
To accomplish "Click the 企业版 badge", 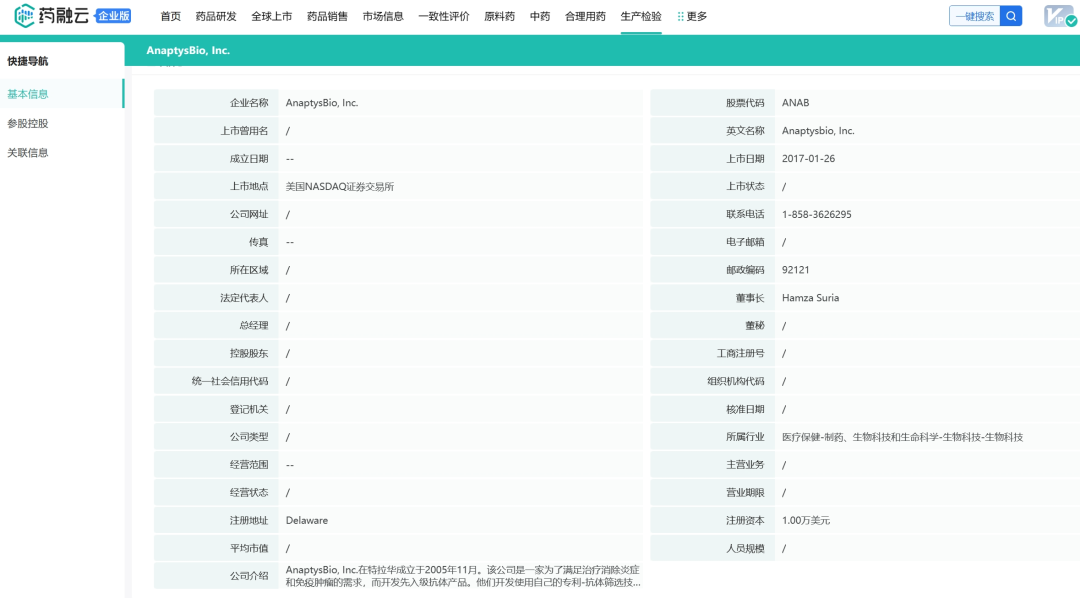I will click(114, 16).
